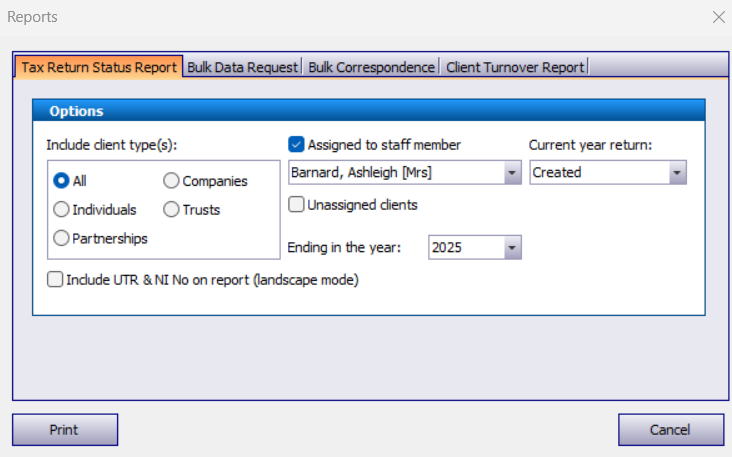Enable the Unassigned clients checkbox
Image resolution: width=732 pixels, height=457 pixels.
[x=296, y=205]
